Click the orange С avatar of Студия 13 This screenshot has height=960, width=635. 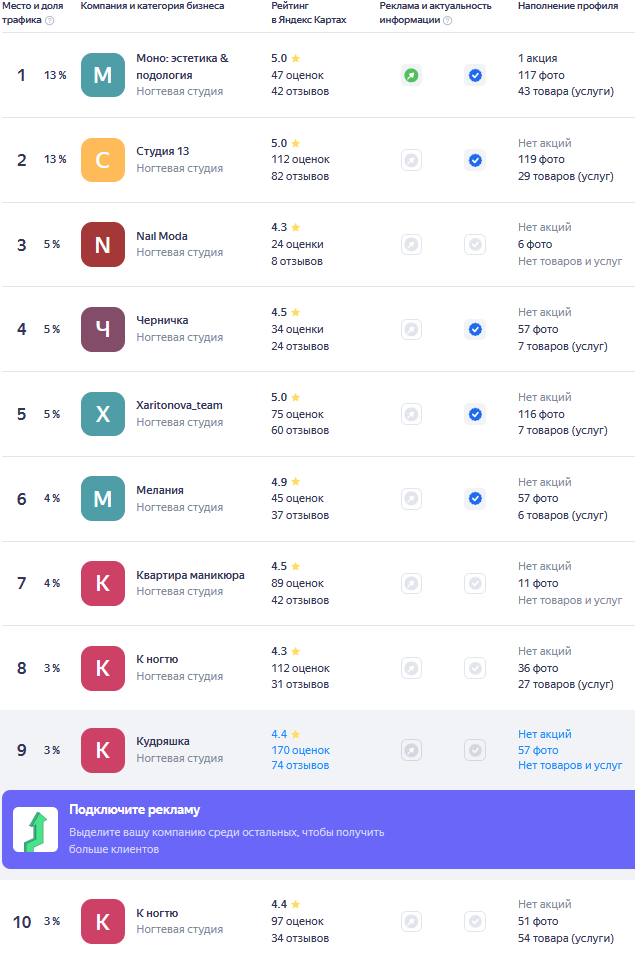103,160
